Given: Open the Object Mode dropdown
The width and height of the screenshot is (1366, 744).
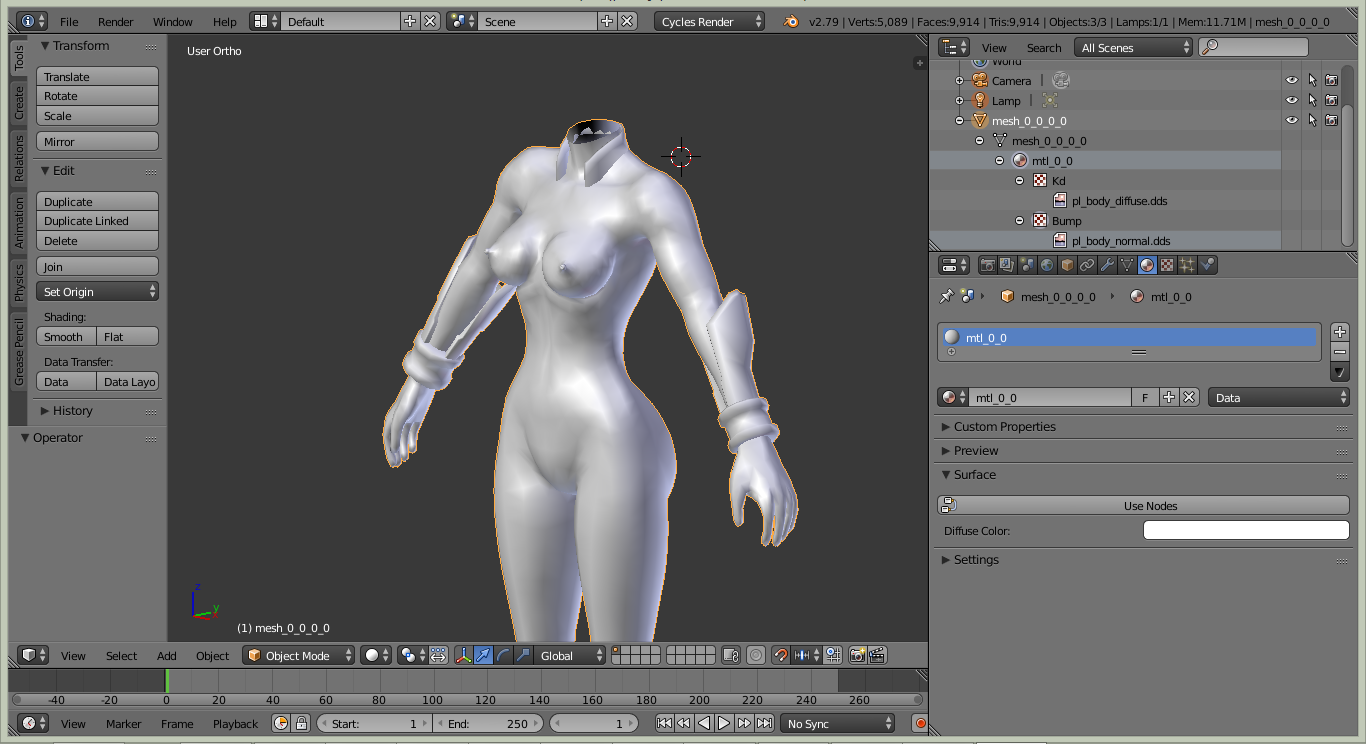Looking at the screenshot, I should (299, 655).
